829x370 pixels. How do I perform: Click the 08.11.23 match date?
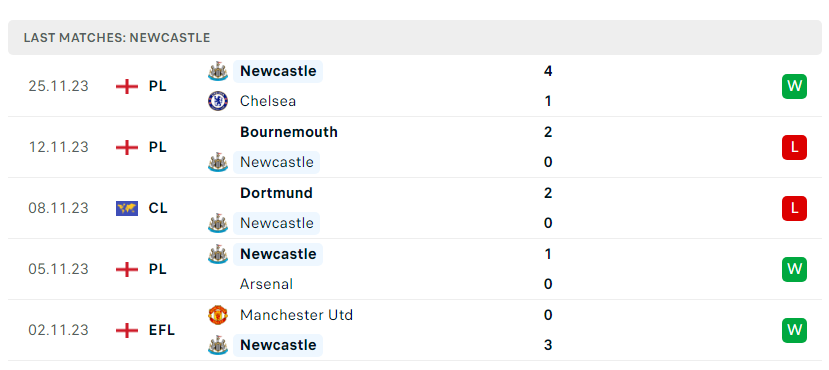click(59, 208)
